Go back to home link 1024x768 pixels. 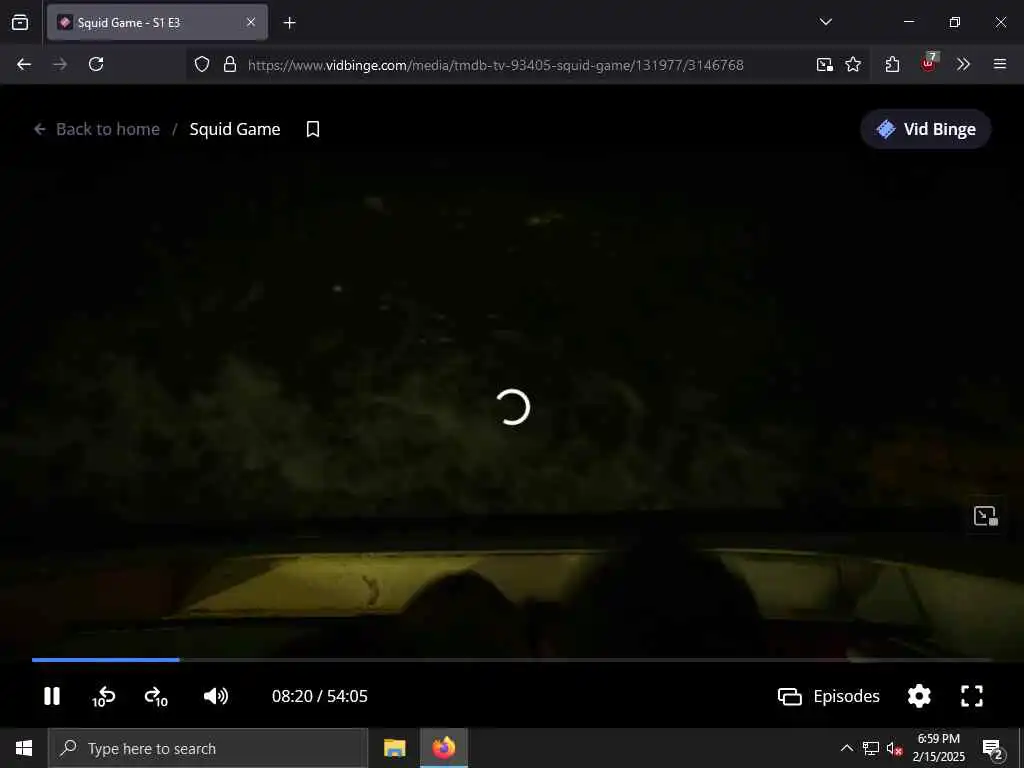pos(97,129)
